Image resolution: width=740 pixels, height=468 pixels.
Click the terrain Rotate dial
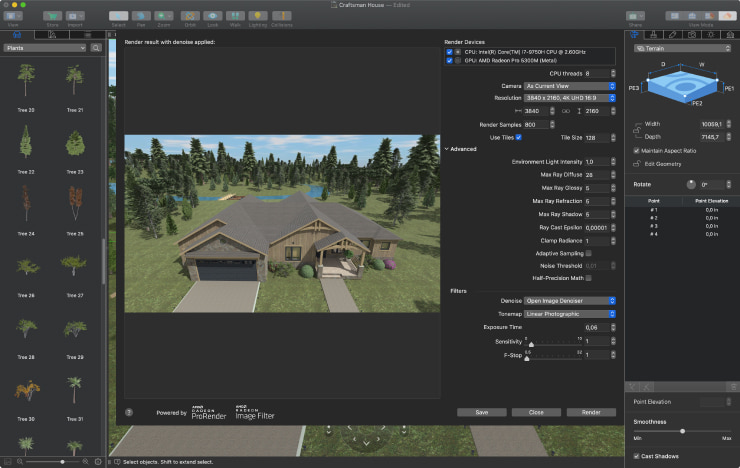coord(691,184)
